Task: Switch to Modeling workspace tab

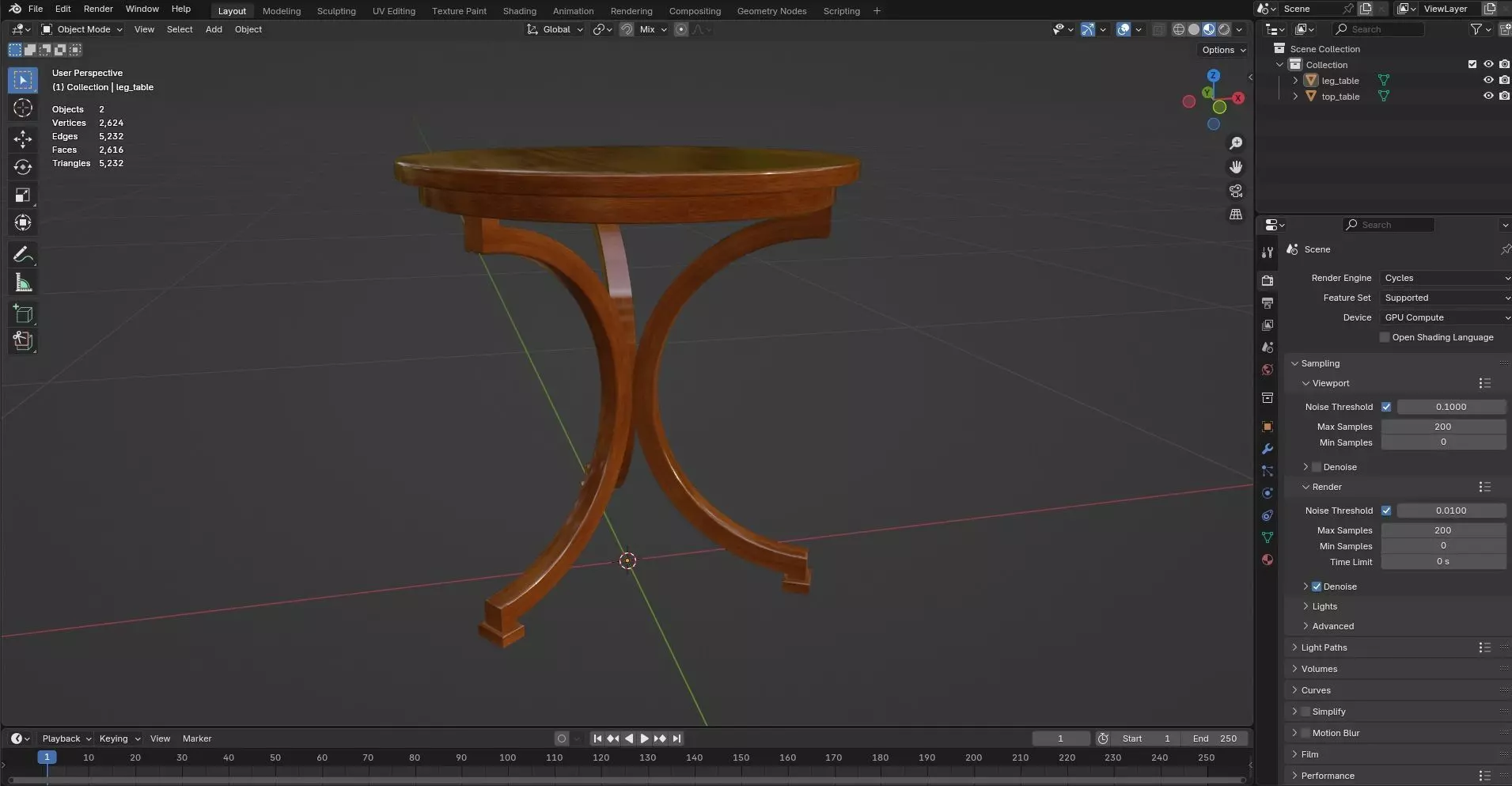Action: (282, 11)
